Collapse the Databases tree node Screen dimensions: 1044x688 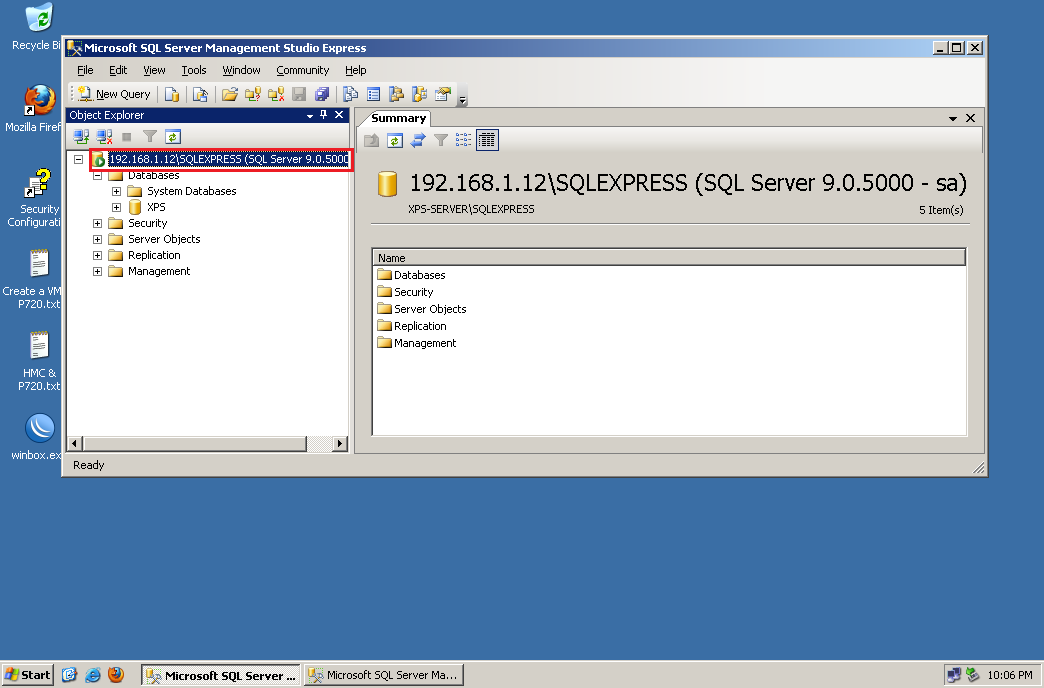click(x=97, y=175)
